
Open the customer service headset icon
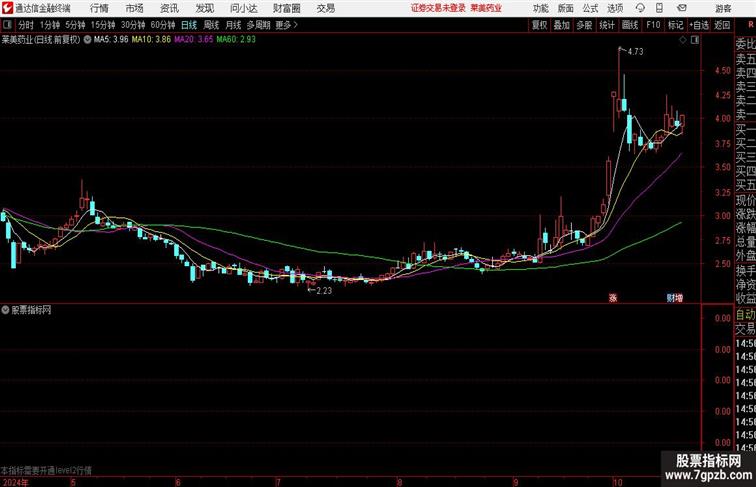(640, 8)
